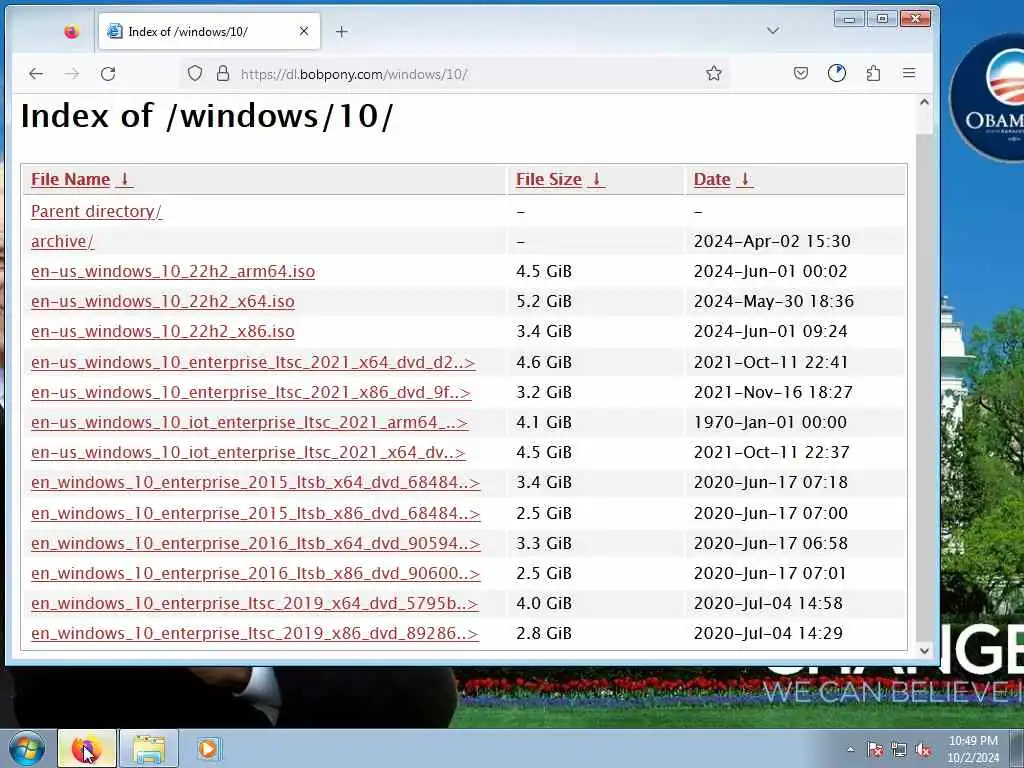
Task: Sort descending via File Name arrow
Action: (125, 180)
